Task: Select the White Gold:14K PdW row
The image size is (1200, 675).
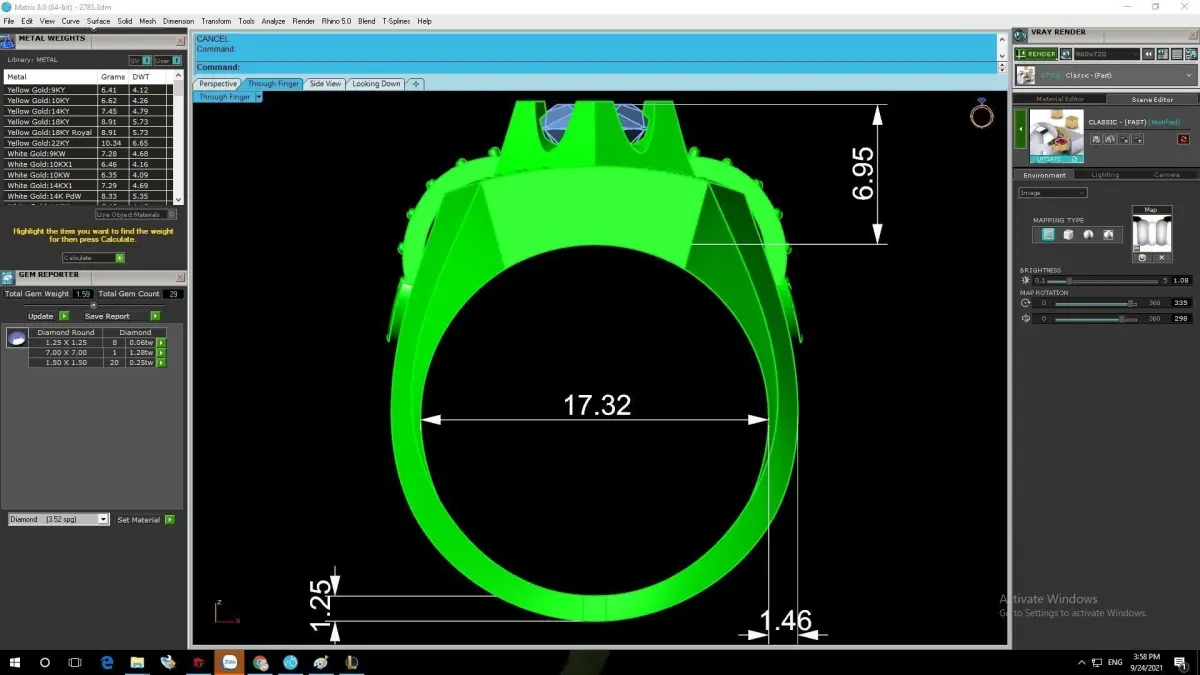Action: (88, 196)
